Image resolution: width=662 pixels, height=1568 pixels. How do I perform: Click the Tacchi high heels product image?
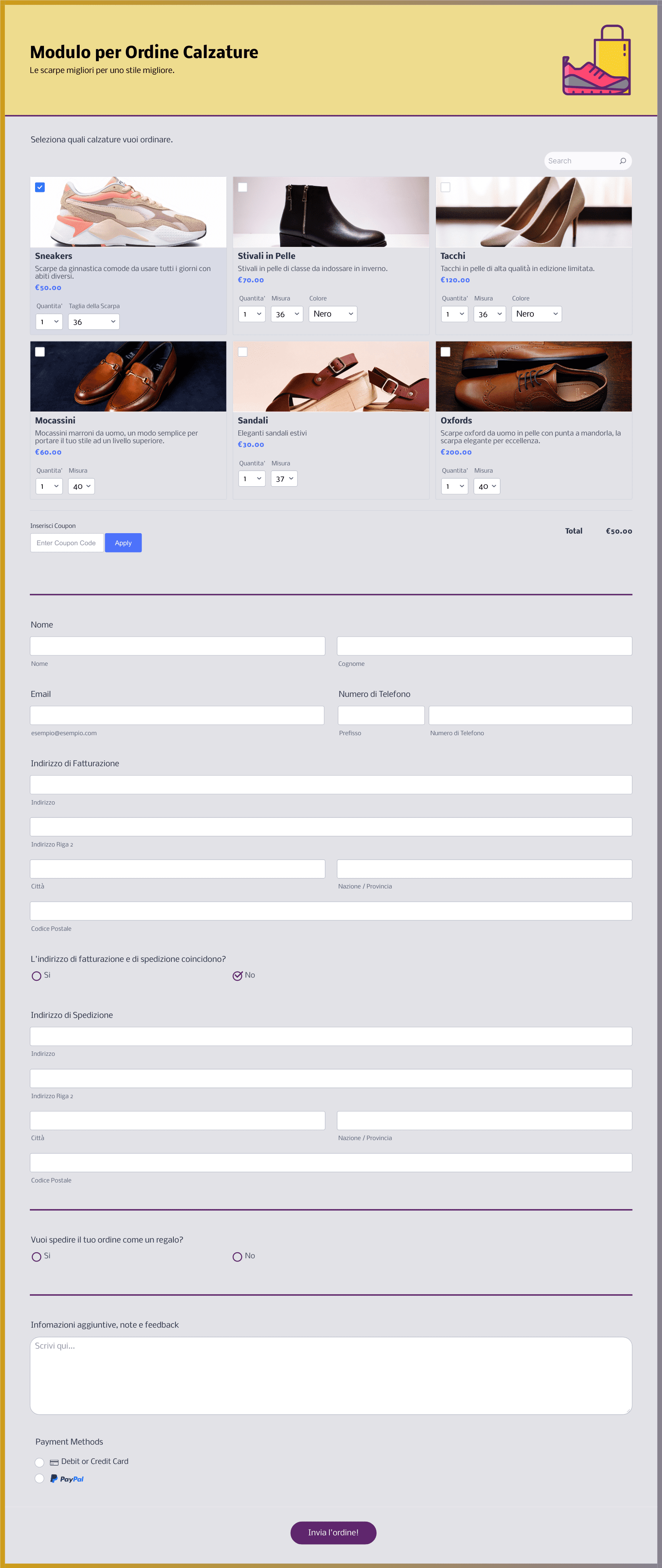(534, 212)
